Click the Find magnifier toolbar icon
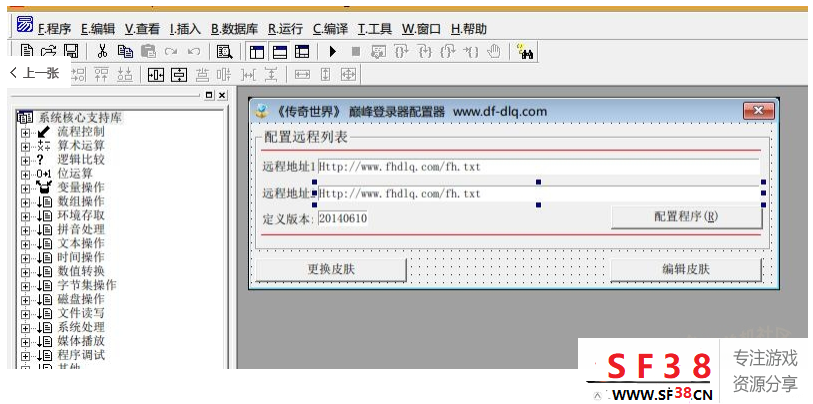813x404 pixels. 225,52
